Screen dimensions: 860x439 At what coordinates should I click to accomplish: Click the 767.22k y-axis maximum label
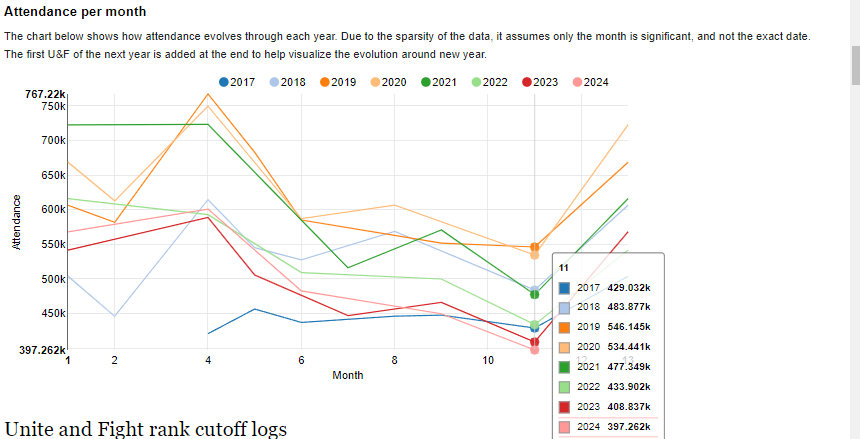[x=46, y=94]
